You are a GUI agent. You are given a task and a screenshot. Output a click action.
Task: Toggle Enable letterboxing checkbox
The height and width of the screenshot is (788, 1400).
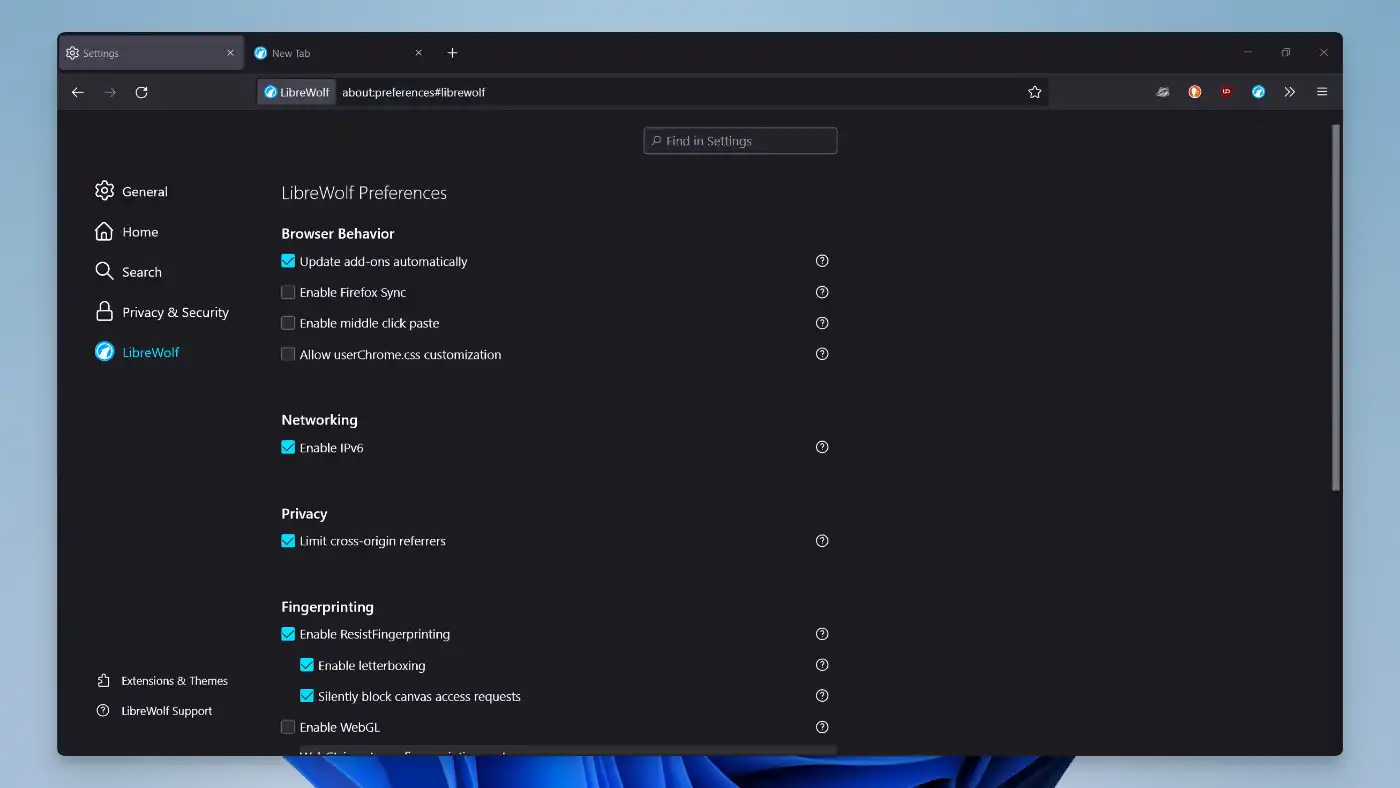point(307,665)
